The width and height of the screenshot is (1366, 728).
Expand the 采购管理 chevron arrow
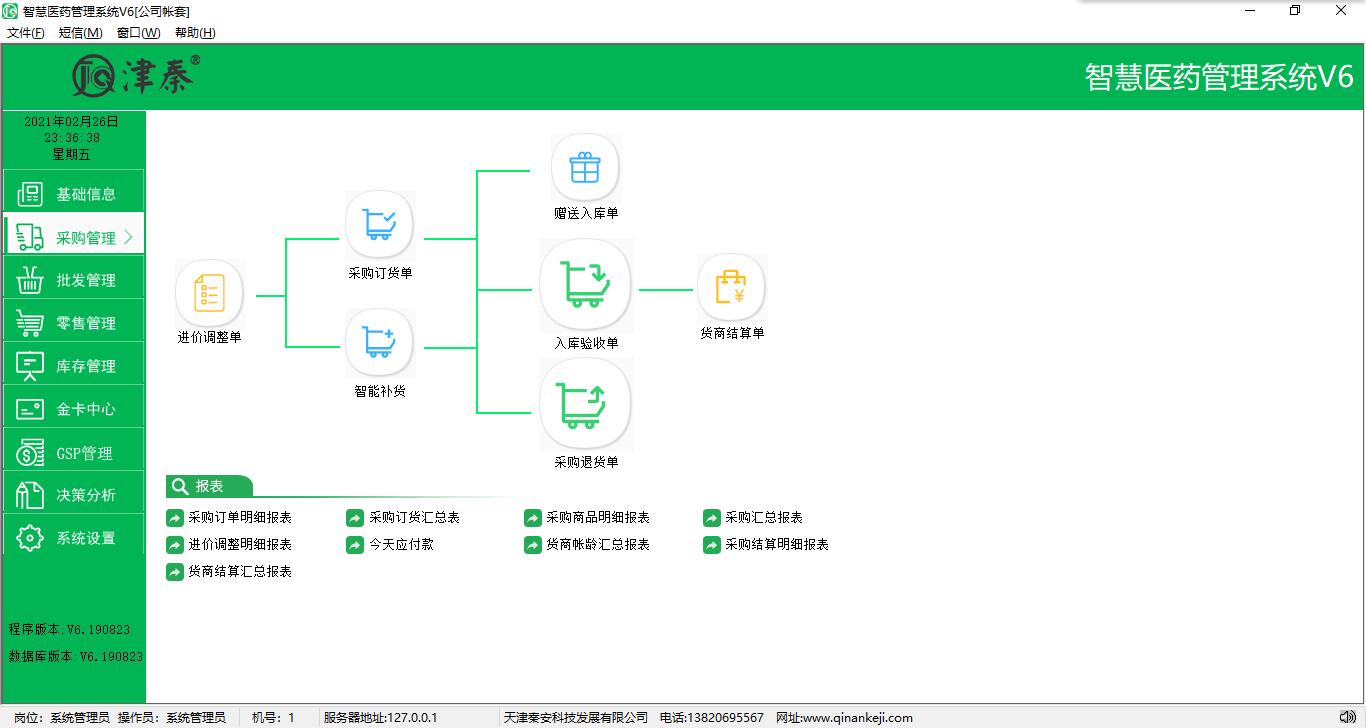[128, 238]
